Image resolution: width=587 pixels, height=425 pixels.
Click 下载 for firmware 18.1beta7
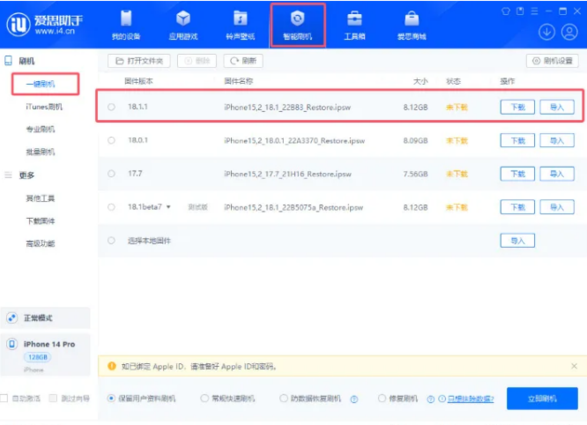tap(517, 207)
